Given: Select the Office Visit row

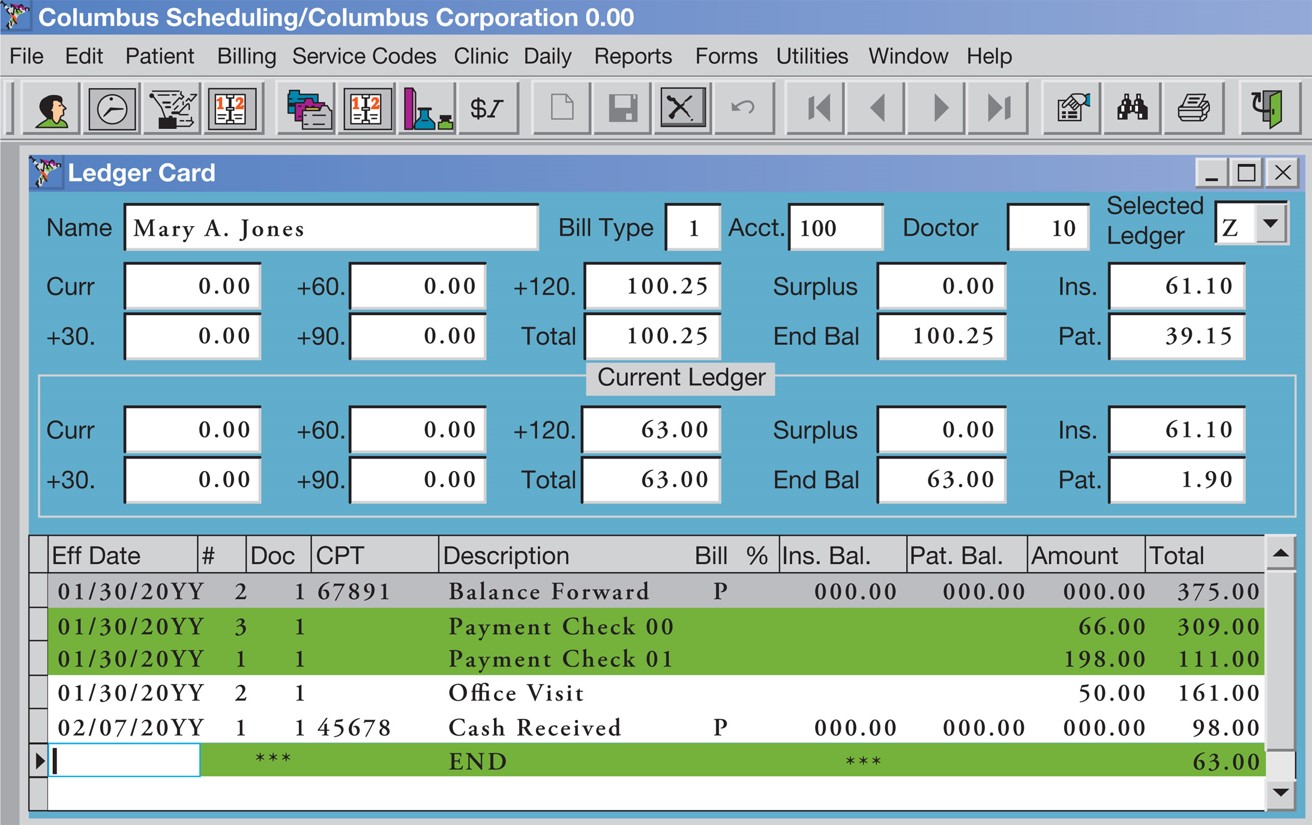Looking at the screenshot, I should point(656,693).
